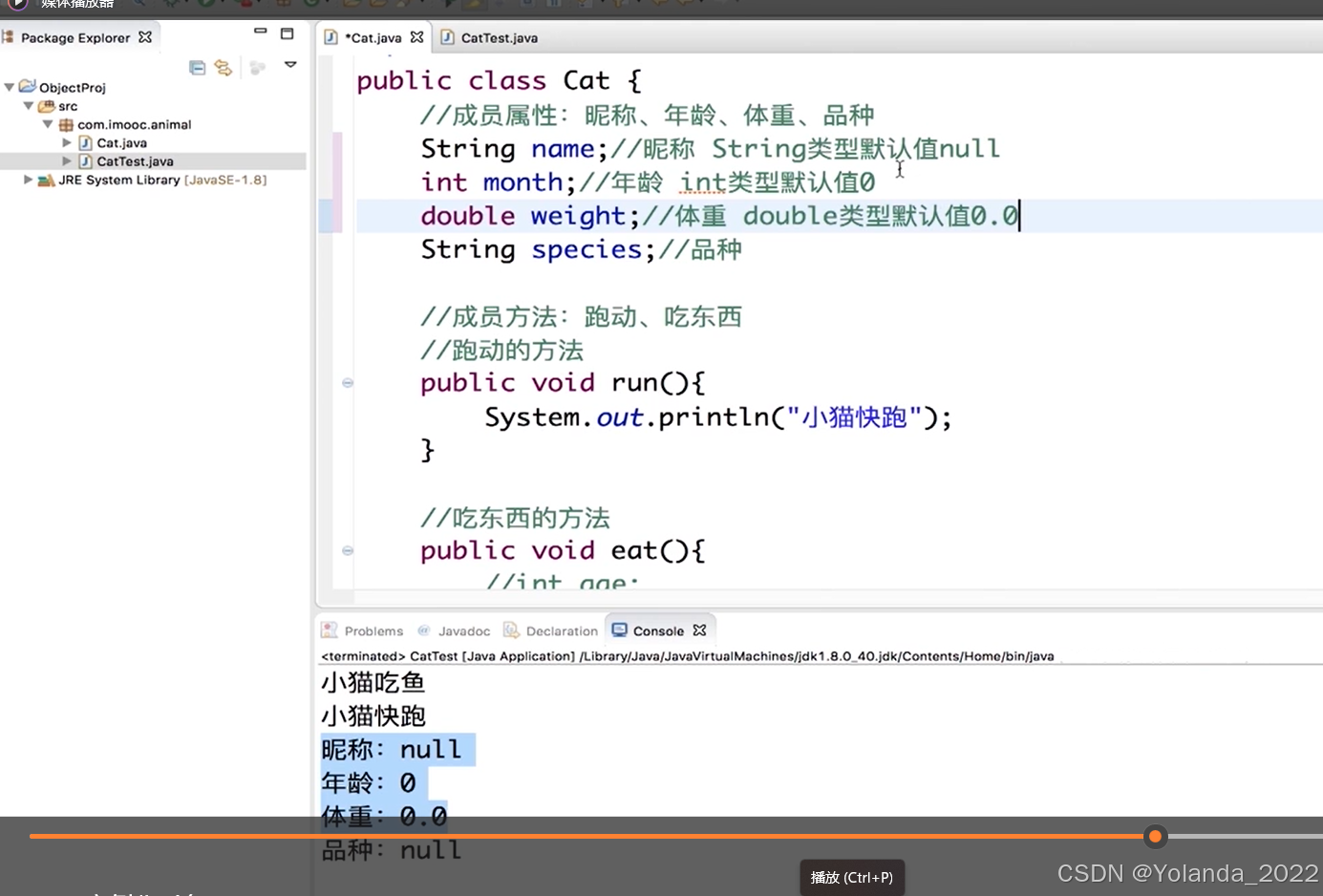Click console output '小猫吃鱼'
Screen dimensions: 1323x896
(373, 682)
